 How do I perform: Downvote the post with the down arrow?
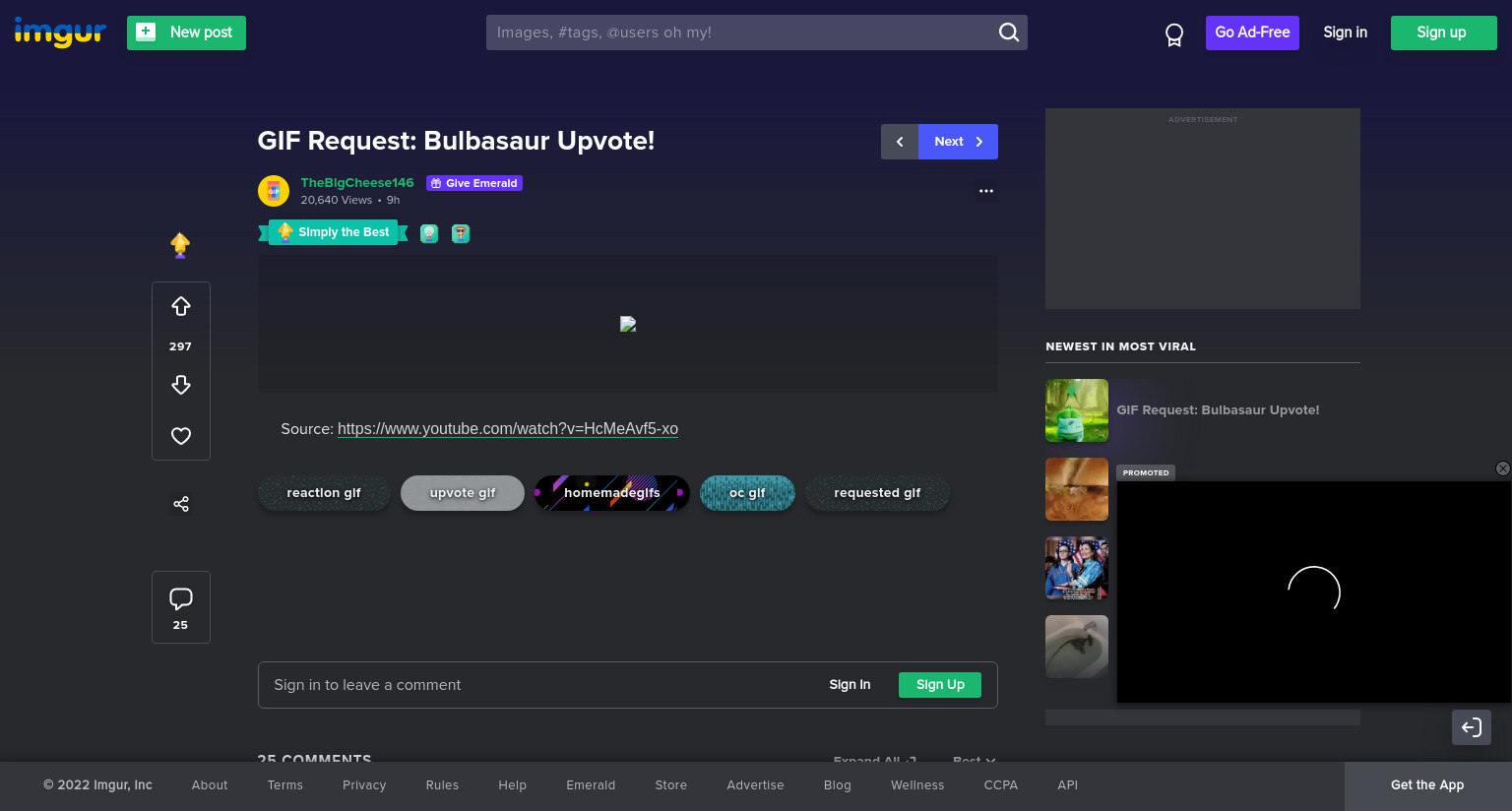point(181,385)
